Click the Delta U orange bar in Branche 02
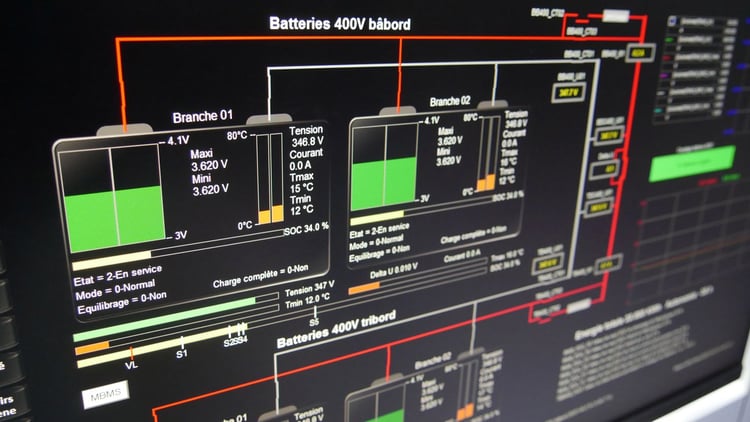The height and width of the screenshot is (422, 750). (x=364, y=287)
